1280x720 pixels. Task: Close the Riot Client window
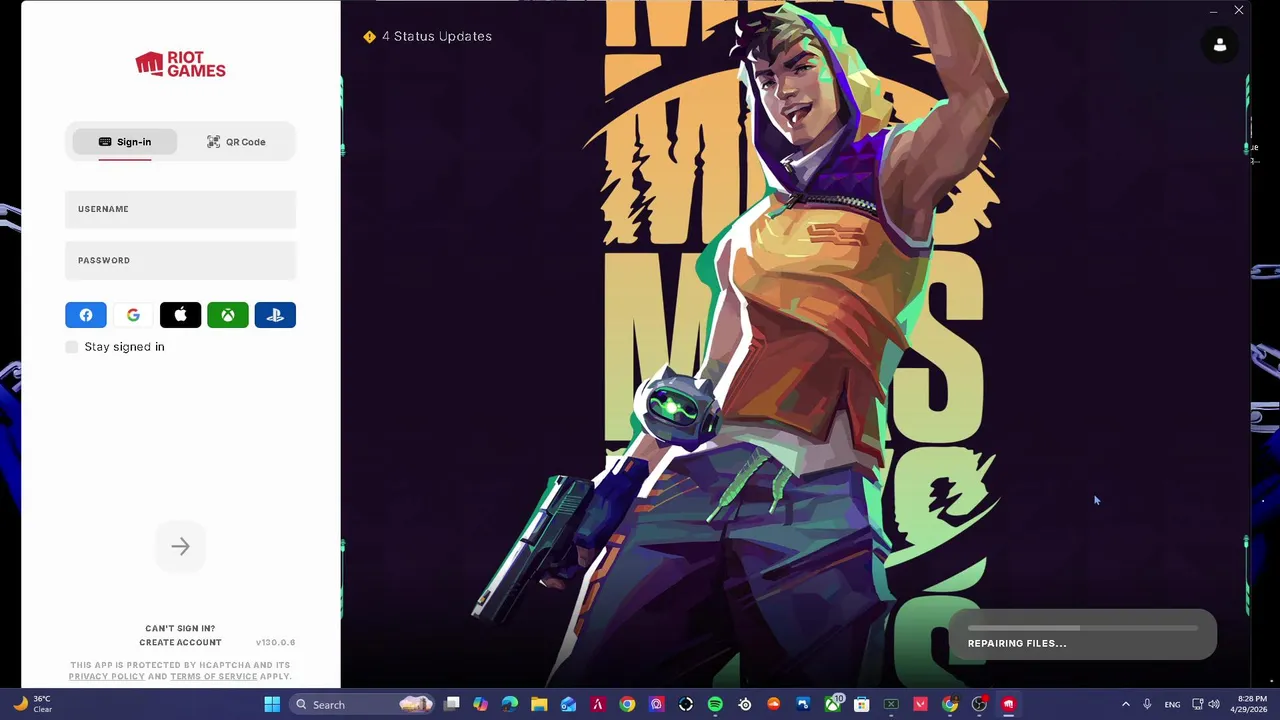[x=1239, y=11]
